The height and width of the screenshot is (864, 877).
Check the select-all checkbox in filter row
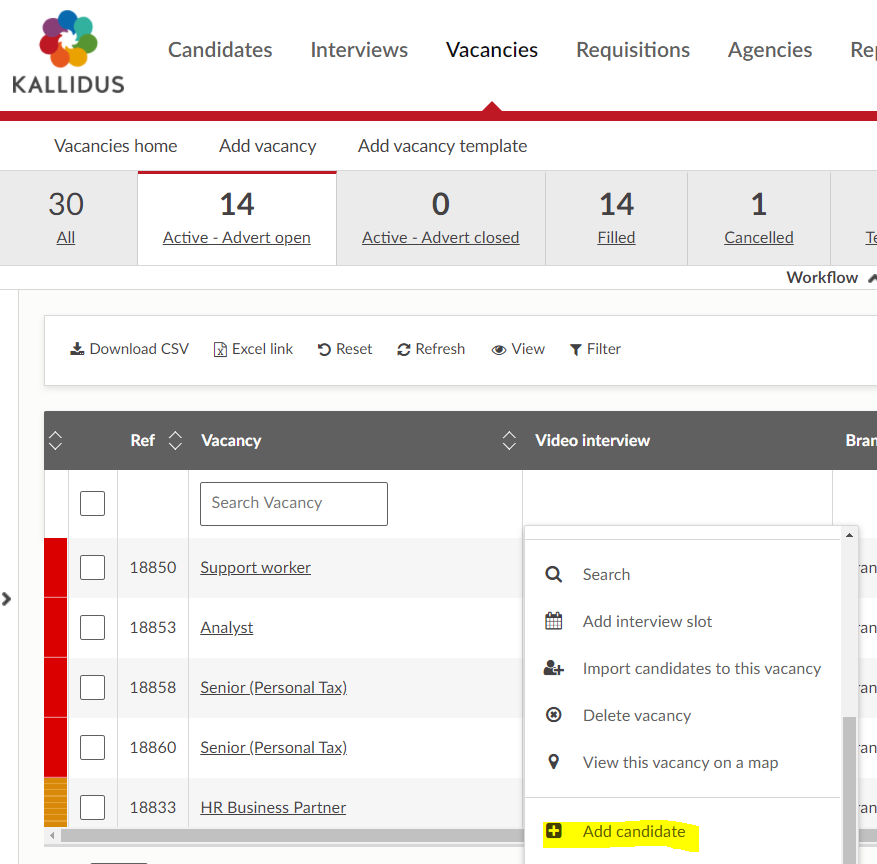92,503
